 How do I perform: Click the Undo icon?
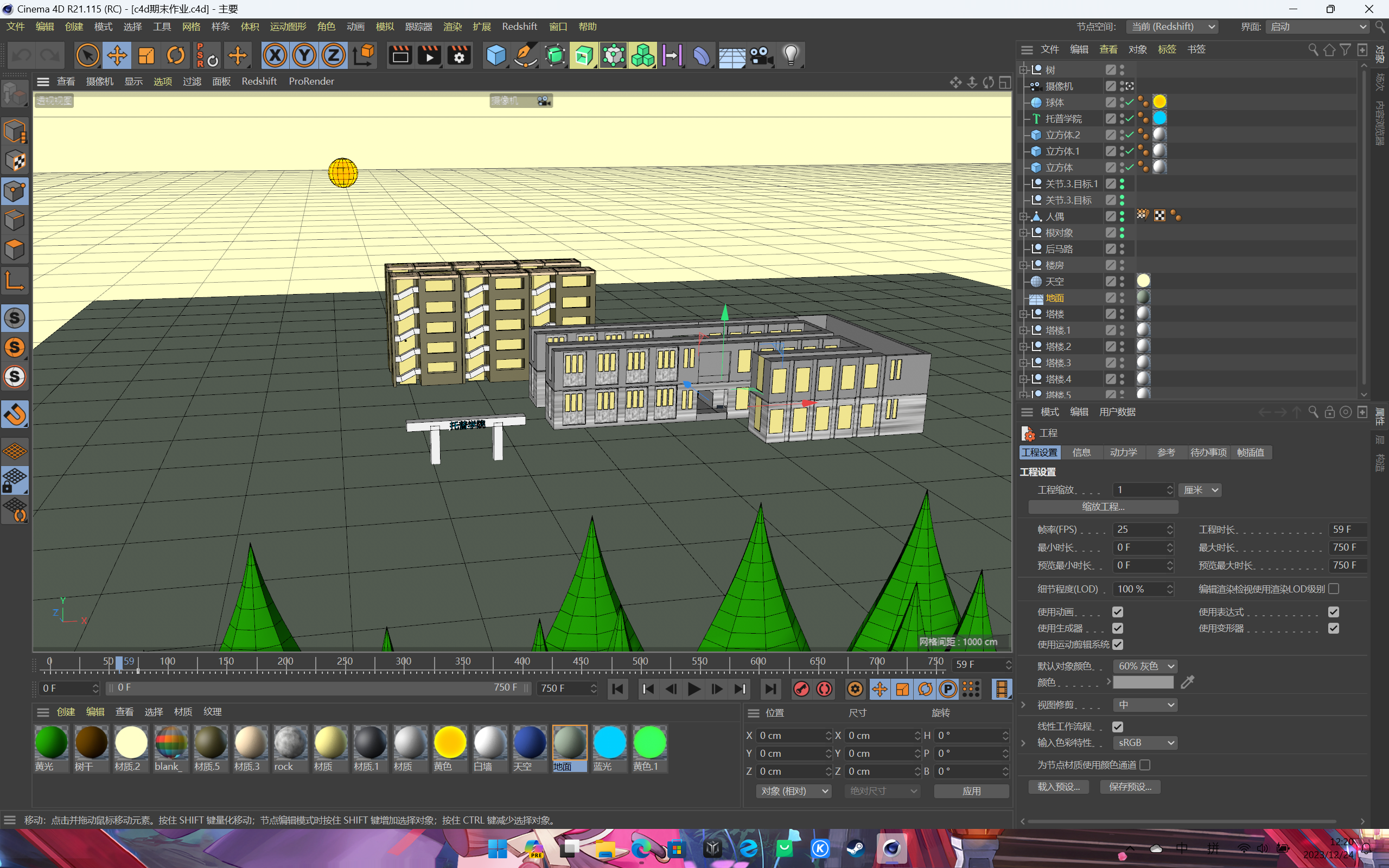[x=21, y=55]
